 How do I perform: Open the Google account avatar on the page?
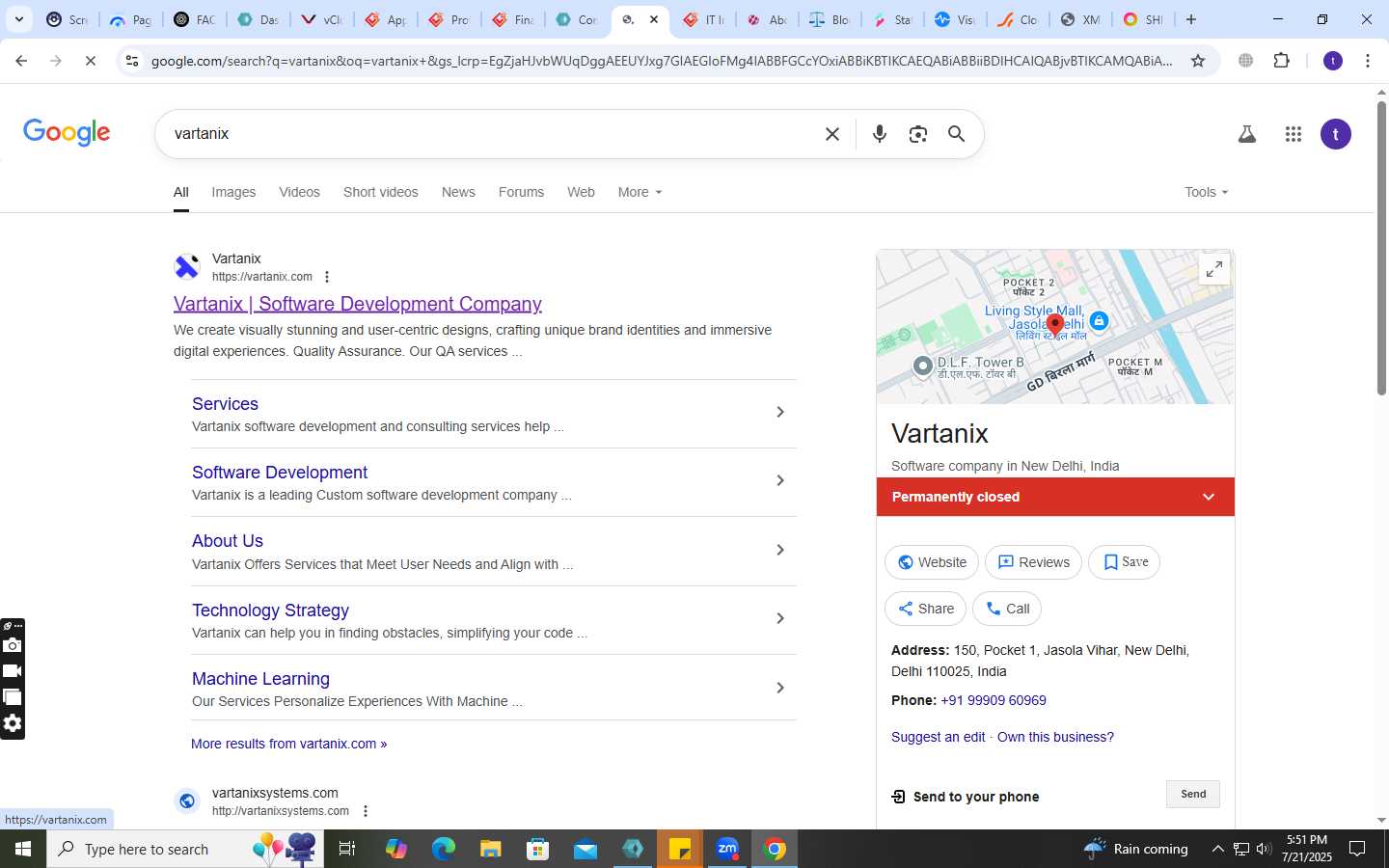(x=1336, y=134)
